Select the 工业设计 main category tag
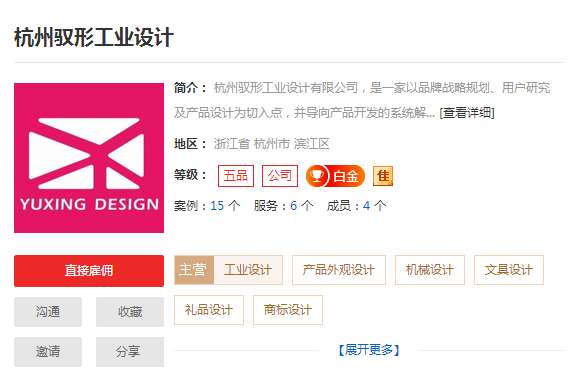This screenshot has width=575, height=379. (248, 270)
